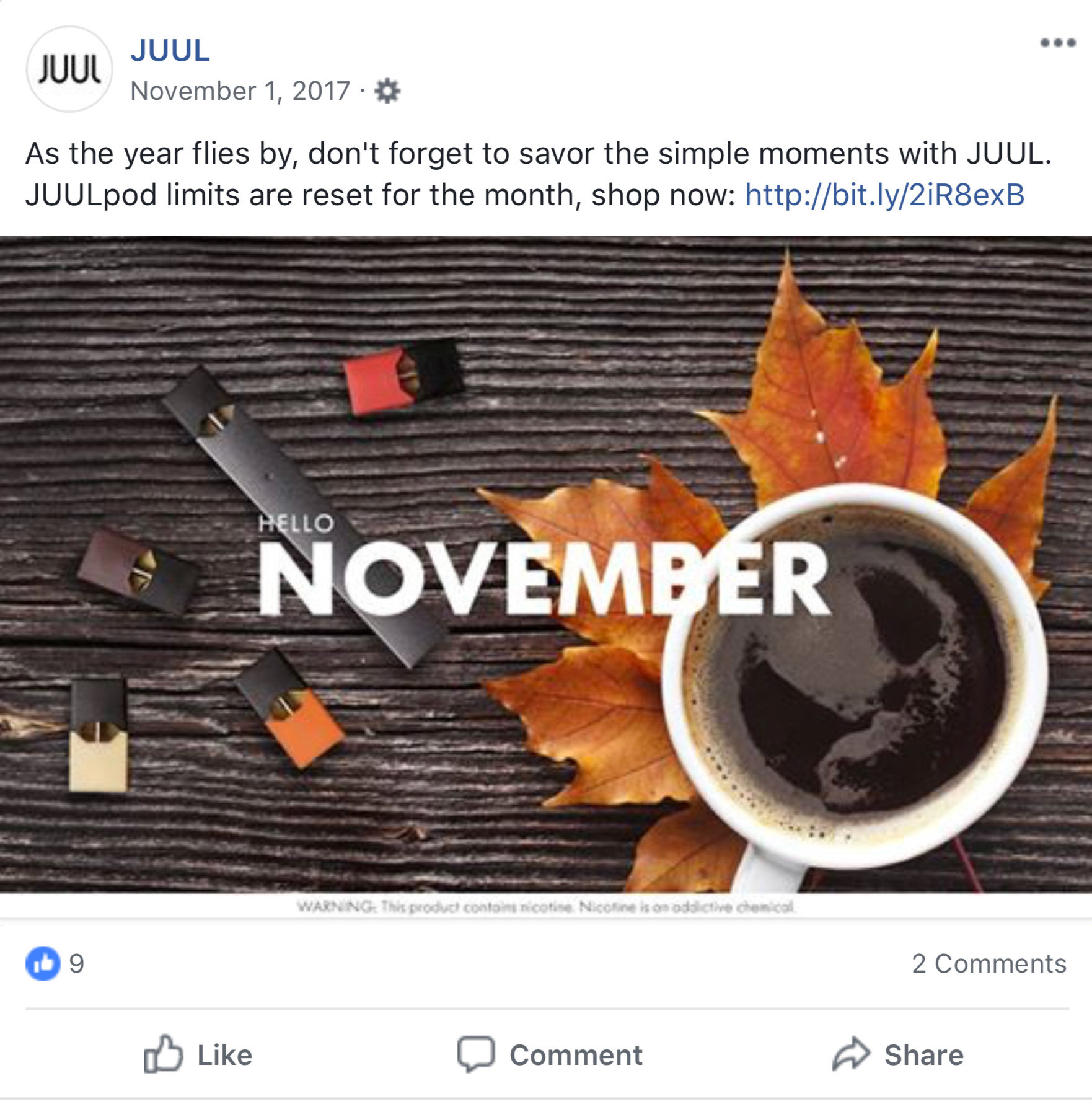View the 9 reactions count
1092x1117 pixels.
[76, 963]
